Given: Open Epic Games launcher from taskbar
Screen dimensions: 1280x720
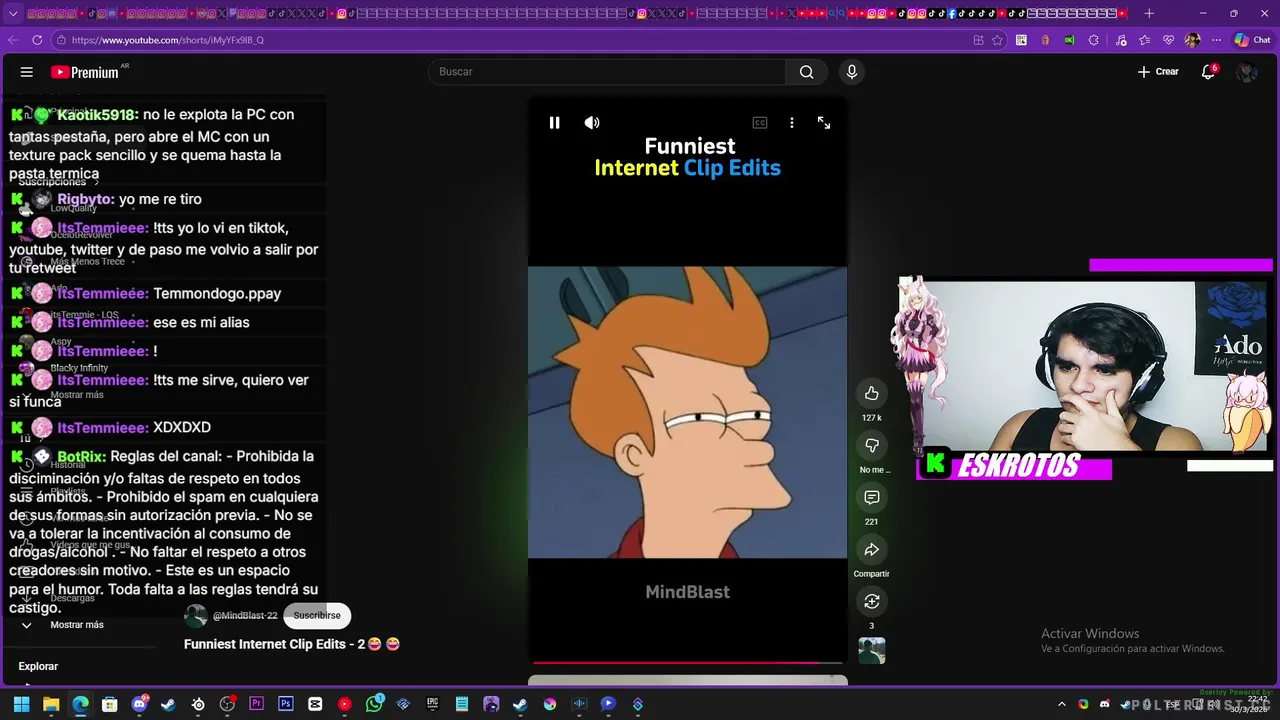Looking at the screenshot, I should point(433,705).
